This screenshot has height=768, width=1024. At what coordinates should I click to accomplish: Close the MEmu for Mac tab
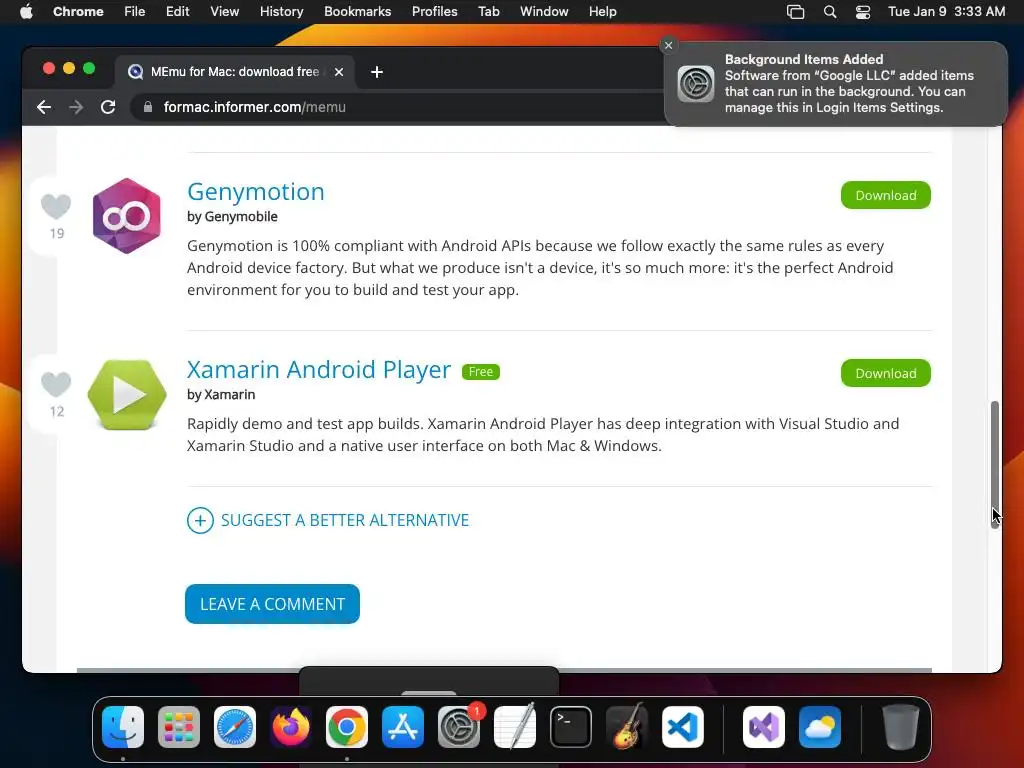click(339, 72)
